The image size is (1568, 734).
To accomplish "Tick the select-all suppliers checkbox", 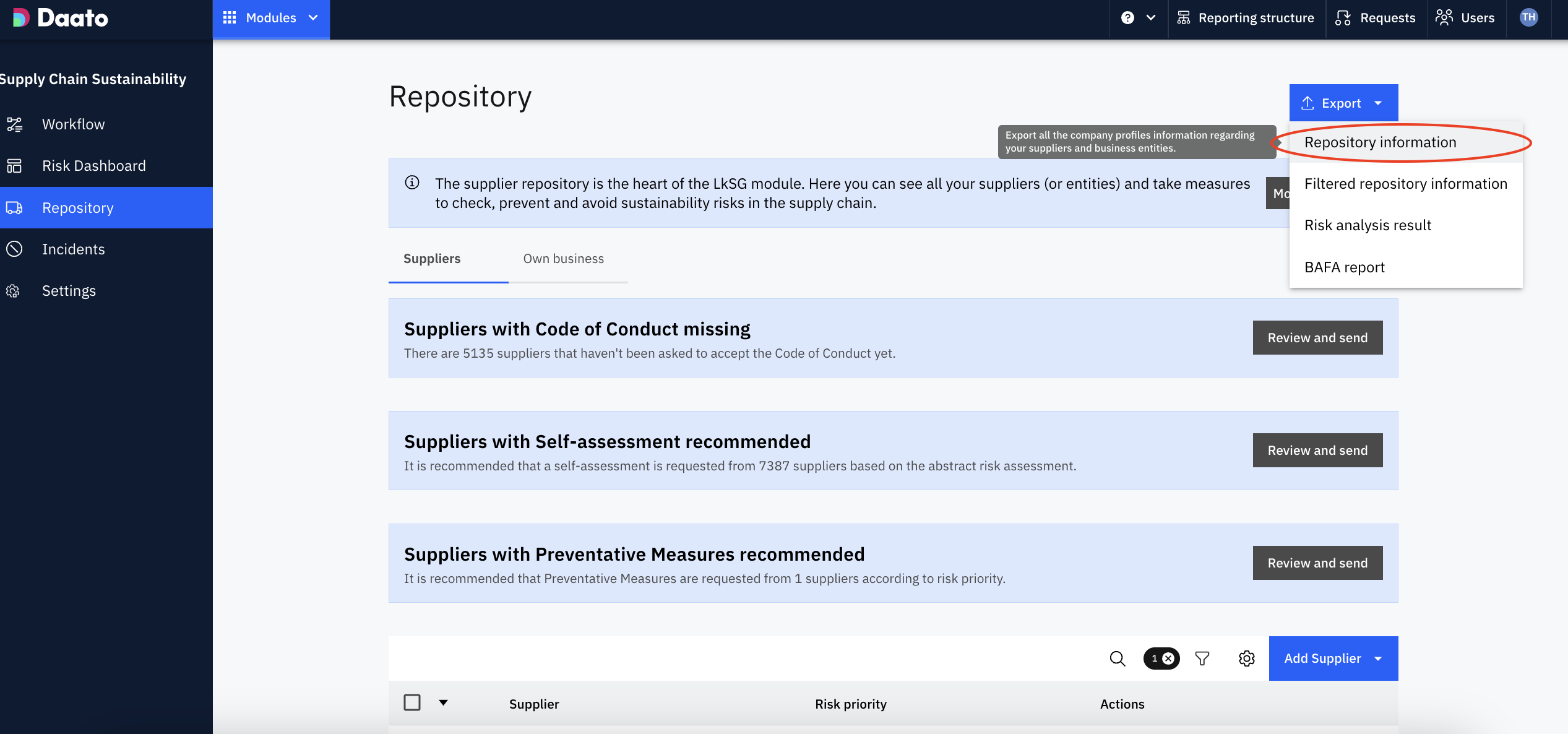I will [x=412, y=703].
